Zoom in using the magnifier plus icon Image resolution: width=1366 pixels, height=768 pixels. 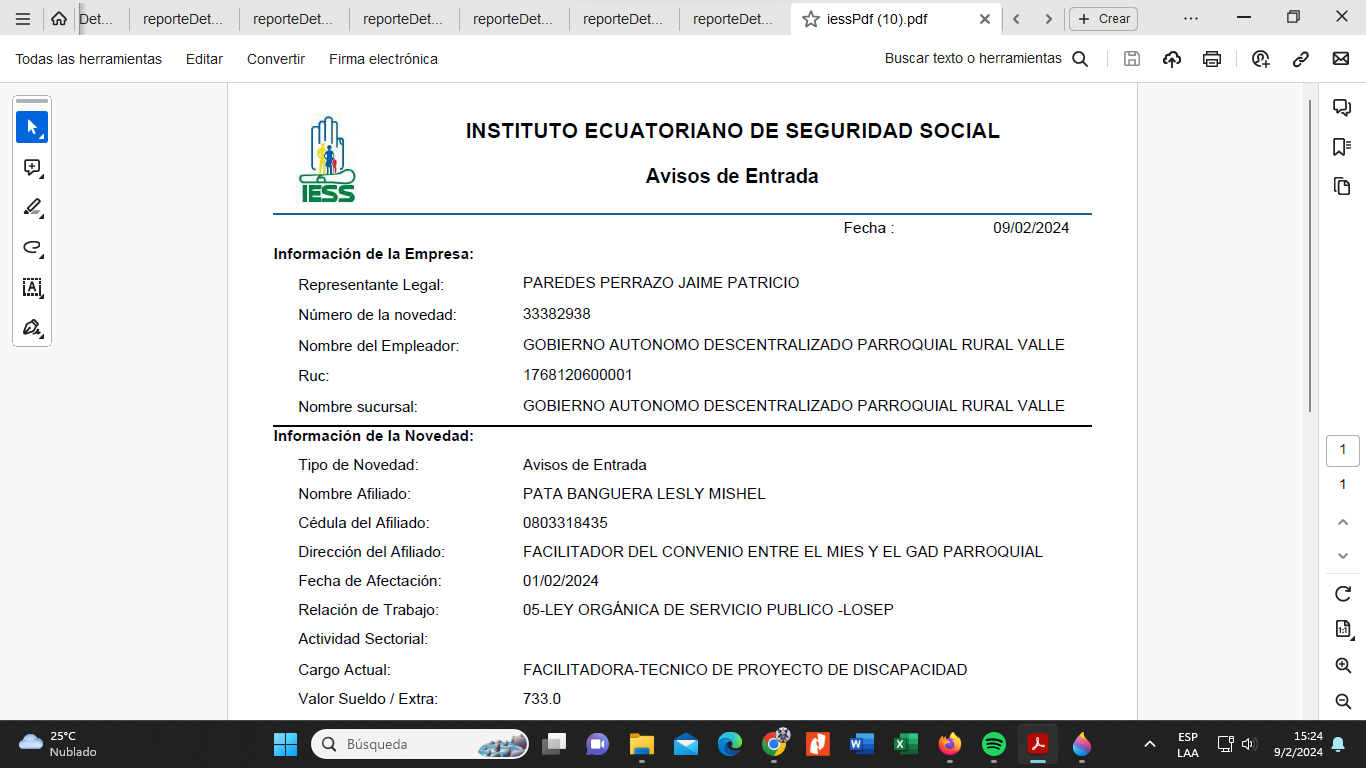click(1343, 666)
